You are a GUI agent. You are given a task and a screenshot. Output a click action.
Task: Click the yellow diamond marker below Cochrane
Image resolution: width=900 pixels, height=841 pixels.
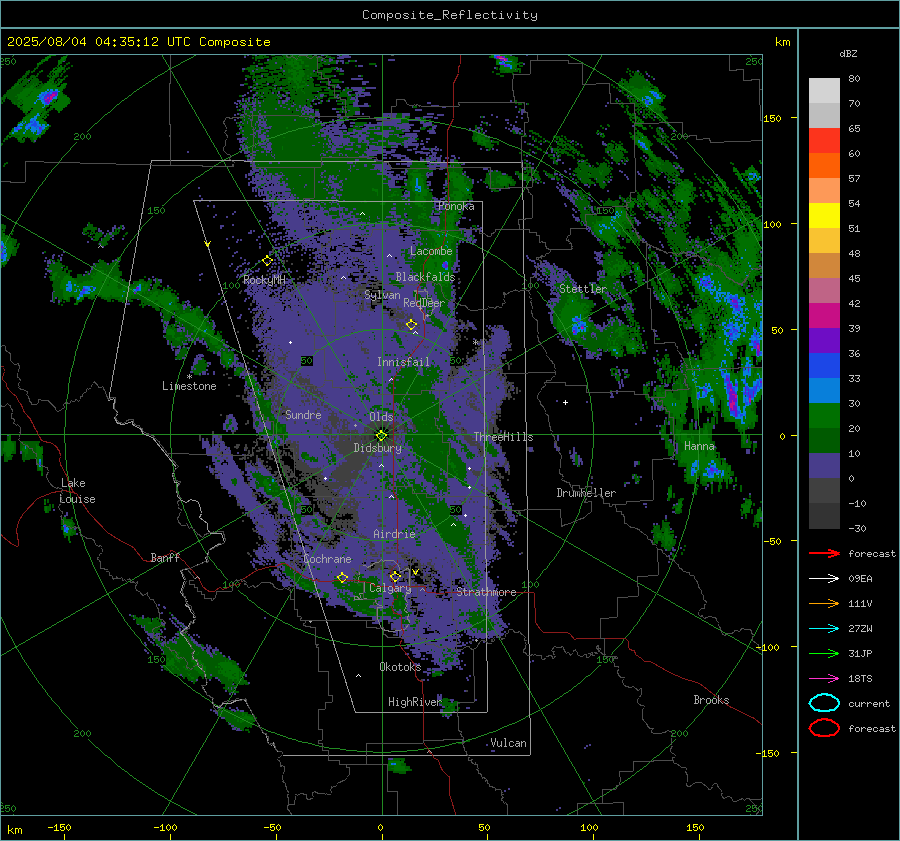(342, 577)
